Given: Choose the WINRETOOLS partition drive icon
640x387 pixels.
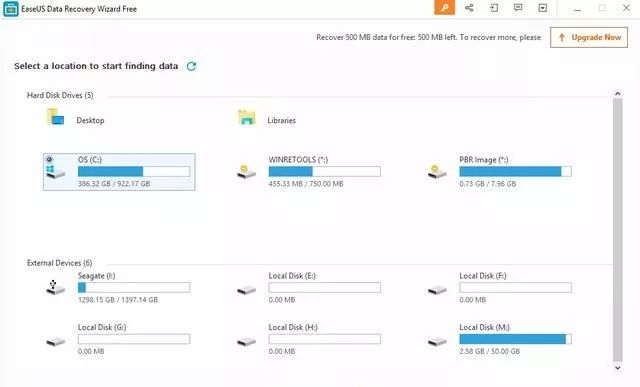Looking at the screenshot, I should (246, 172).
